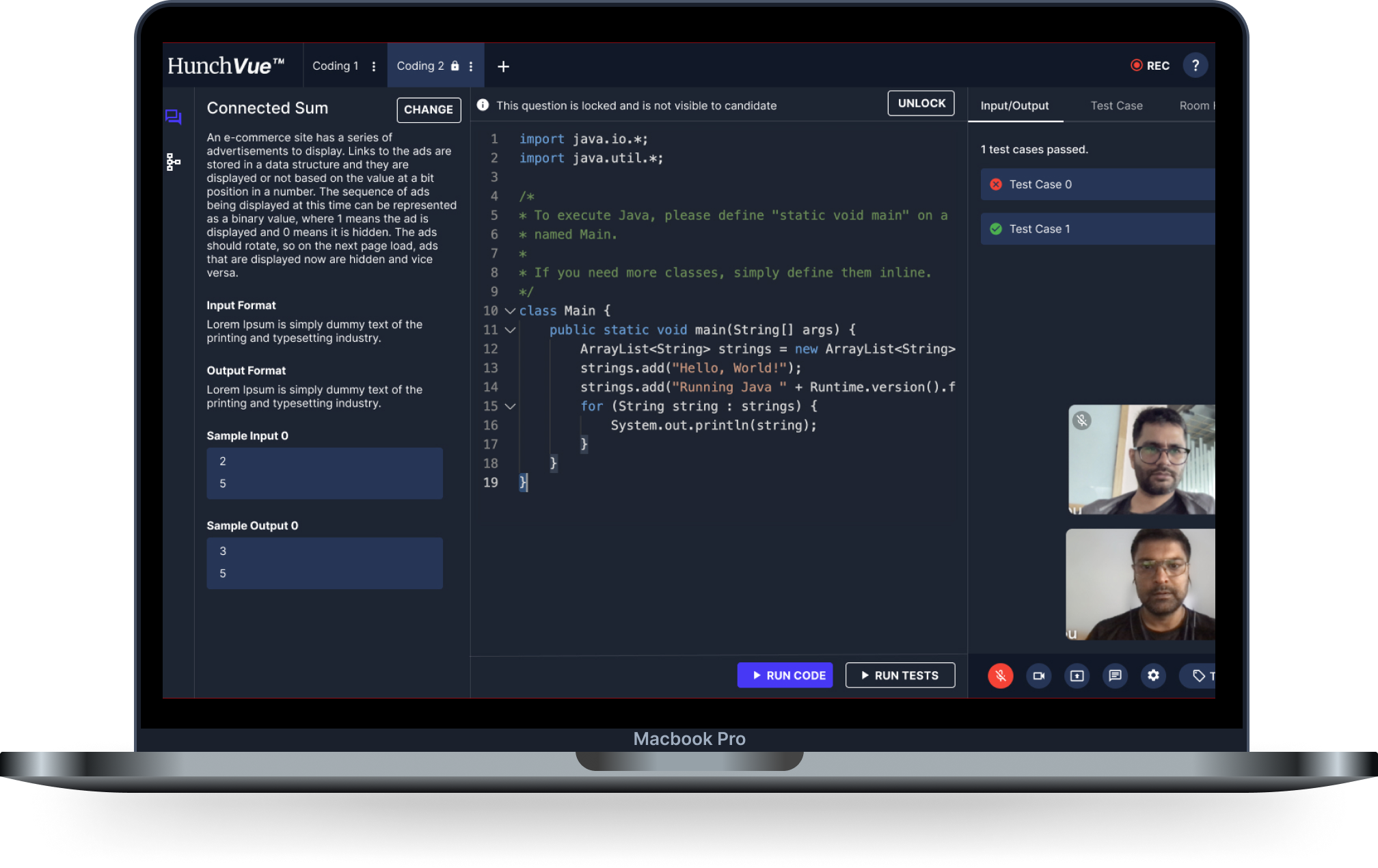Open settings gear icon in toolbar
1378x868 pixels.
[1153, 675]
